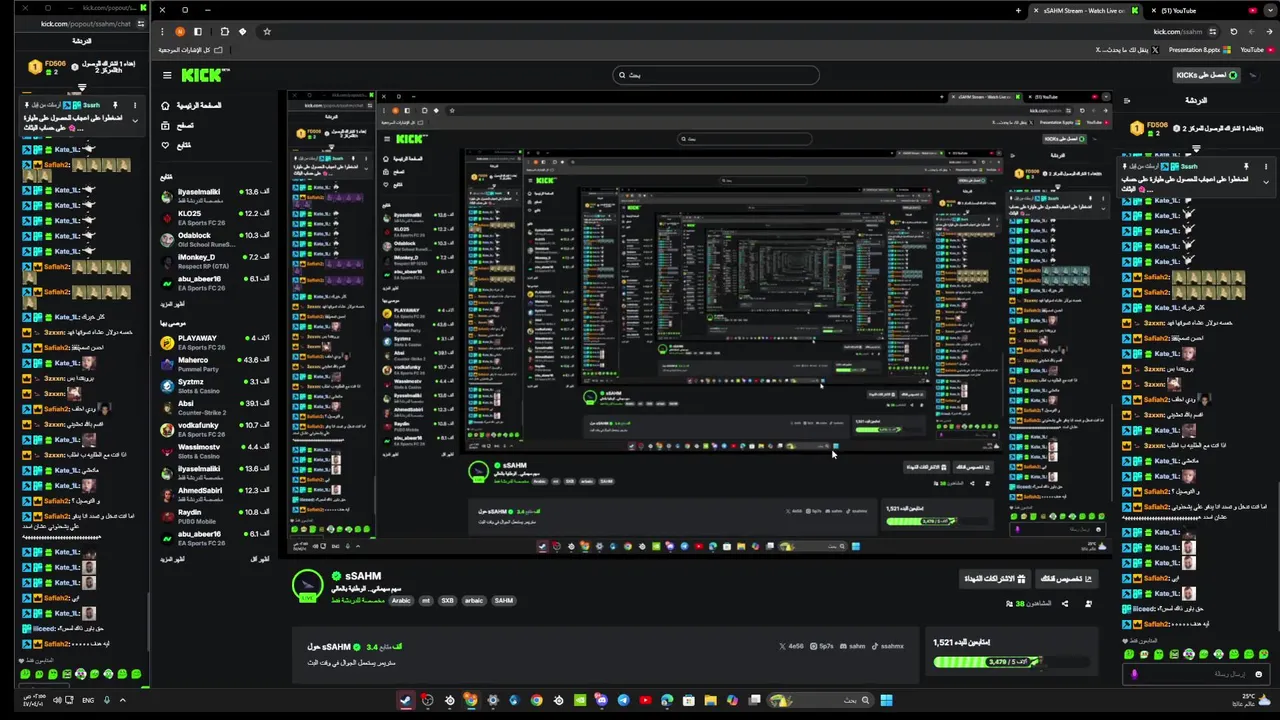Click the sSAHM channel avatar
The width and height of the screenshot is (1280, 720).
(x=308, y=586)
